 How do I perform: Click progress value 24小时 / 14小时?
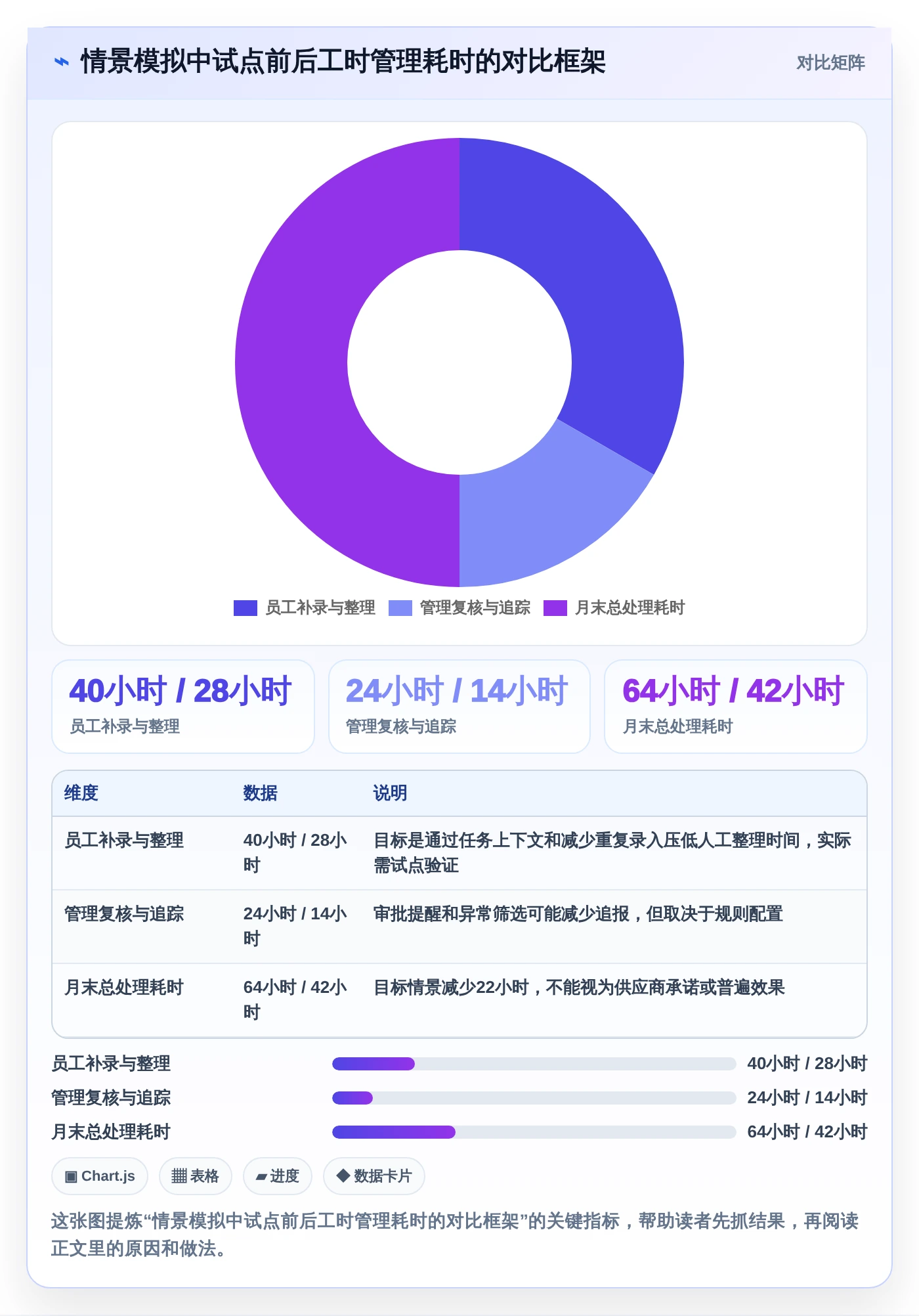coord(807,1098)
